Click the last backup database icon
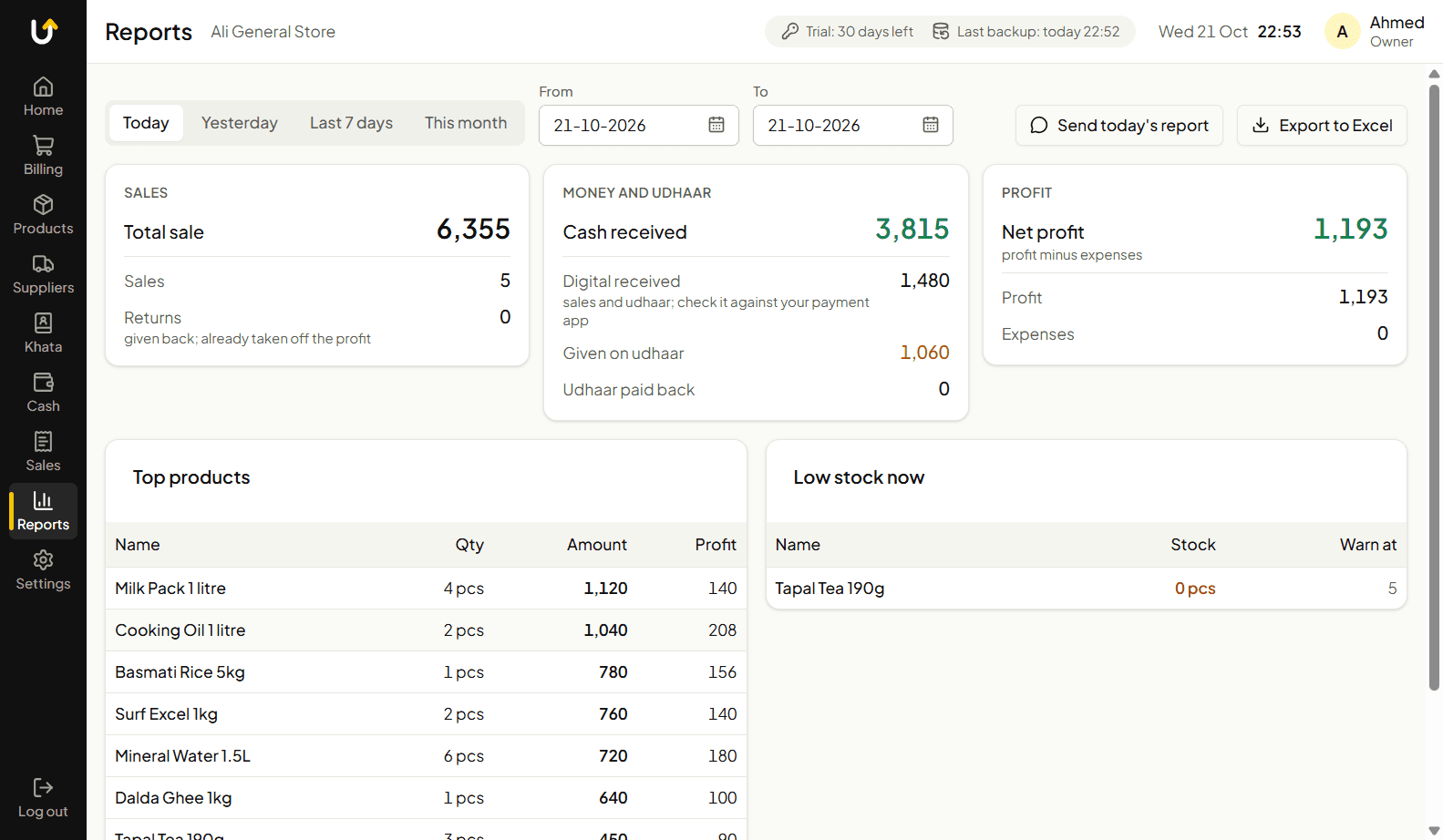 tap(941, 32)
